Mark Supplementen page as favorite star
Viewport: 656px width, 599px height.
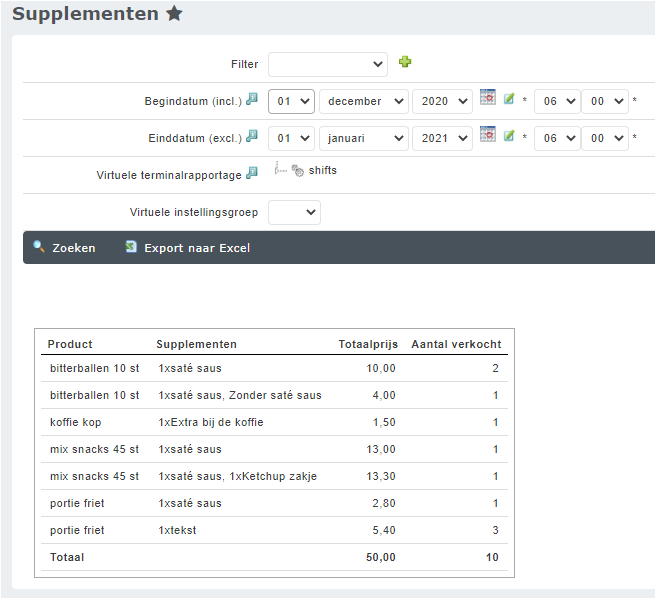174,14
